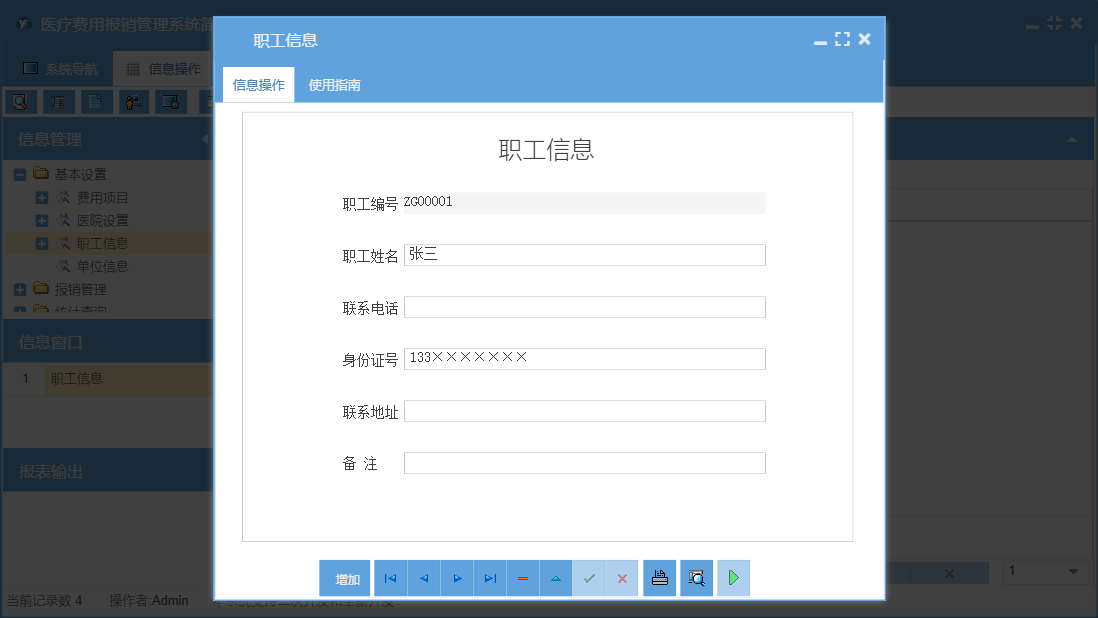Click inside the 联系电话 input field
1098x618 pixels.
[584, 307]
